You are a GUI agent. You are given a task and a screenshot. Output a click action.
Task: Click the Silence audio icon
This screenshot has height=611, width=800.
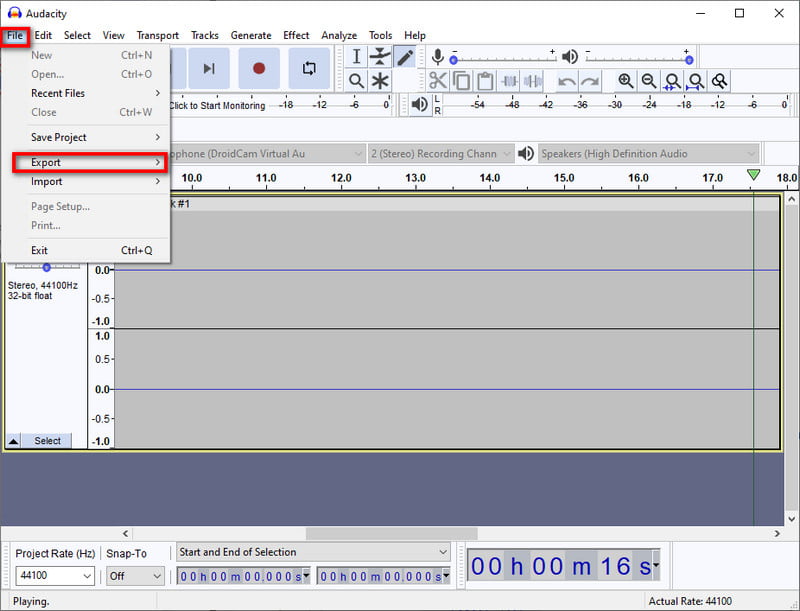(x=533, y=81)
